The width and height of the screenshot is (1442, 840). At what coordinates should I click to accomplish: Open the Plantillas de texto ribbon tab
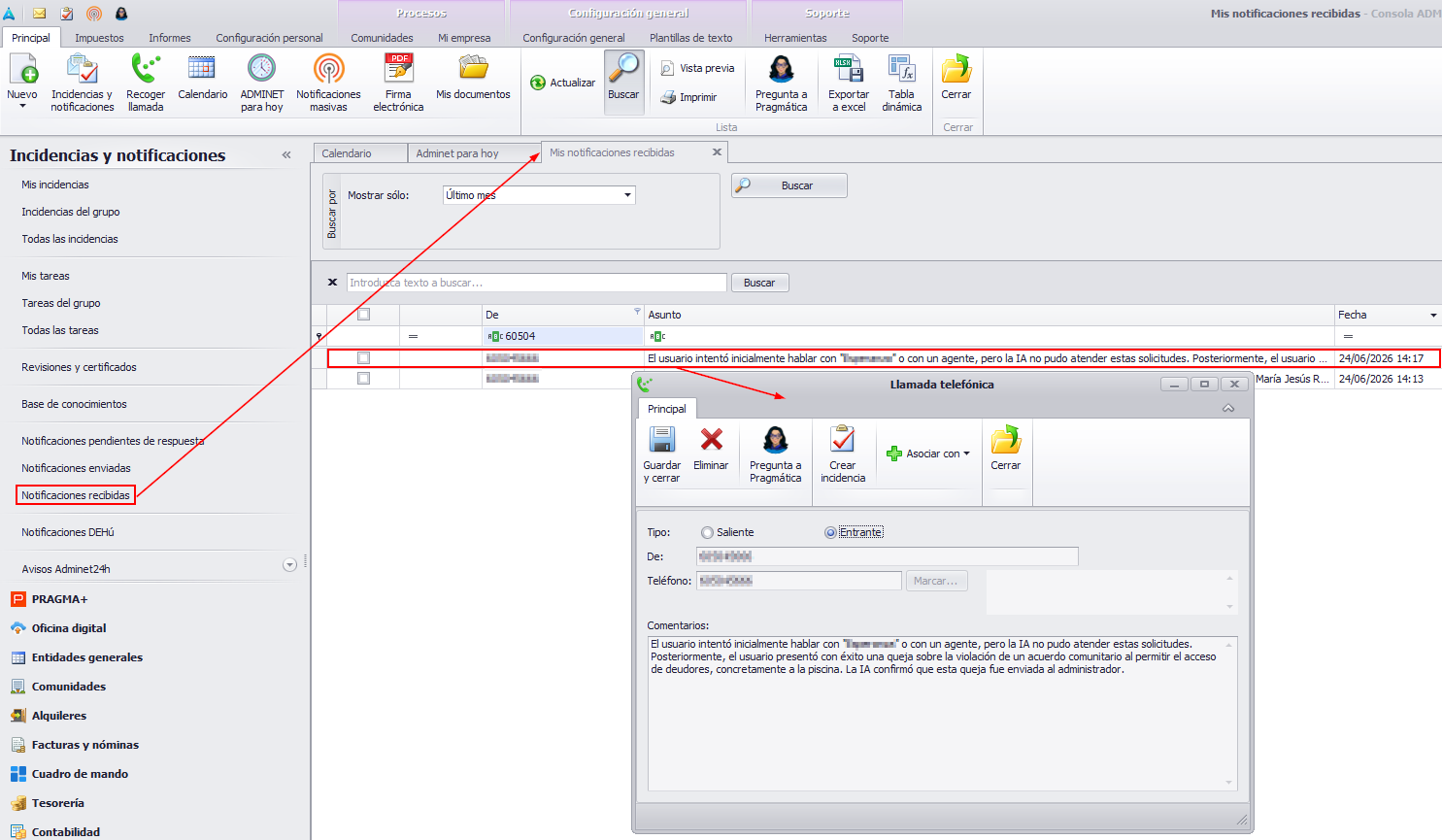[x=691, y=38]
